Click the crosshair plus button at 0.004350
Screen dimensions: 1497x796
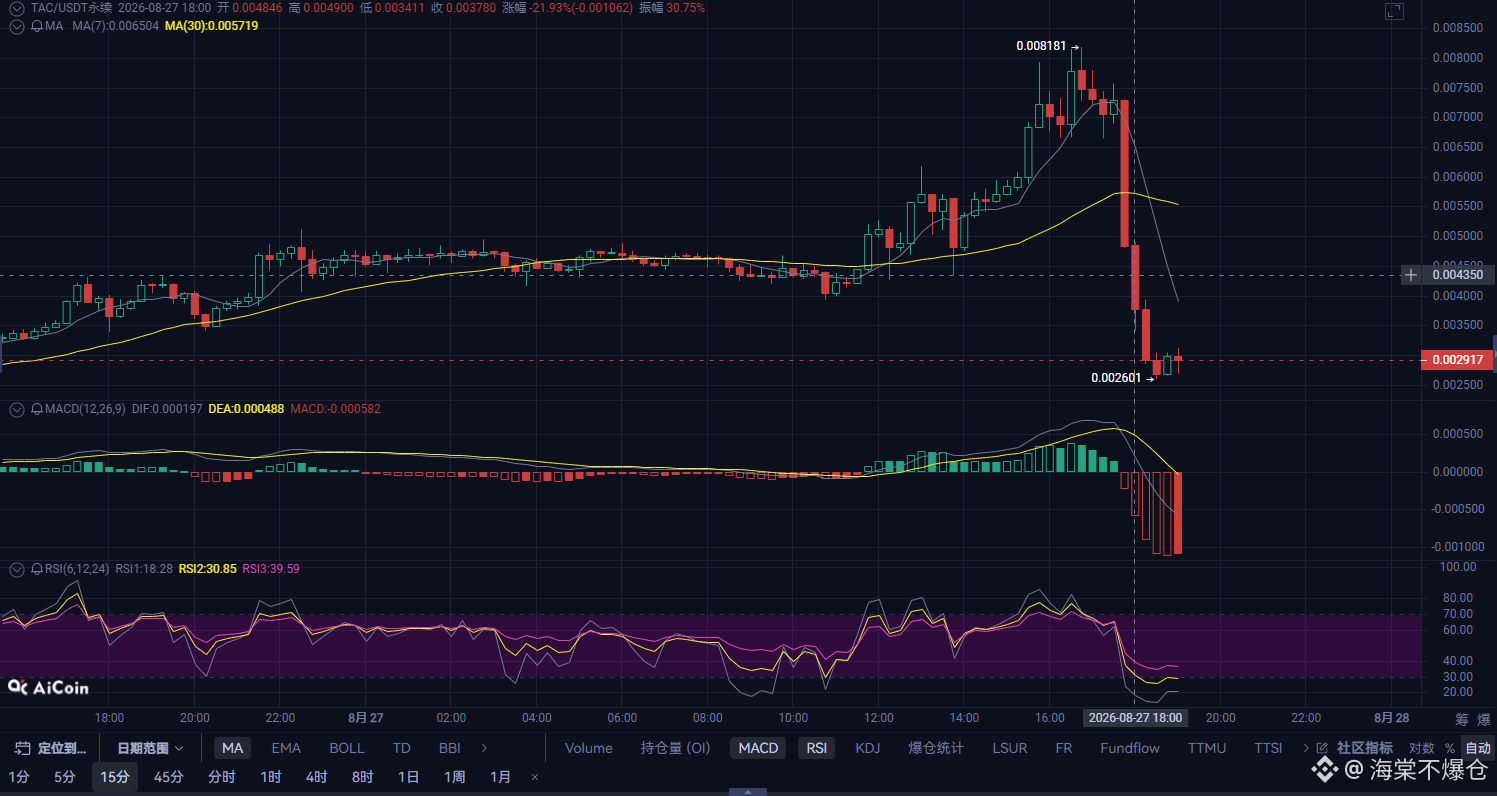(1411, 274)
